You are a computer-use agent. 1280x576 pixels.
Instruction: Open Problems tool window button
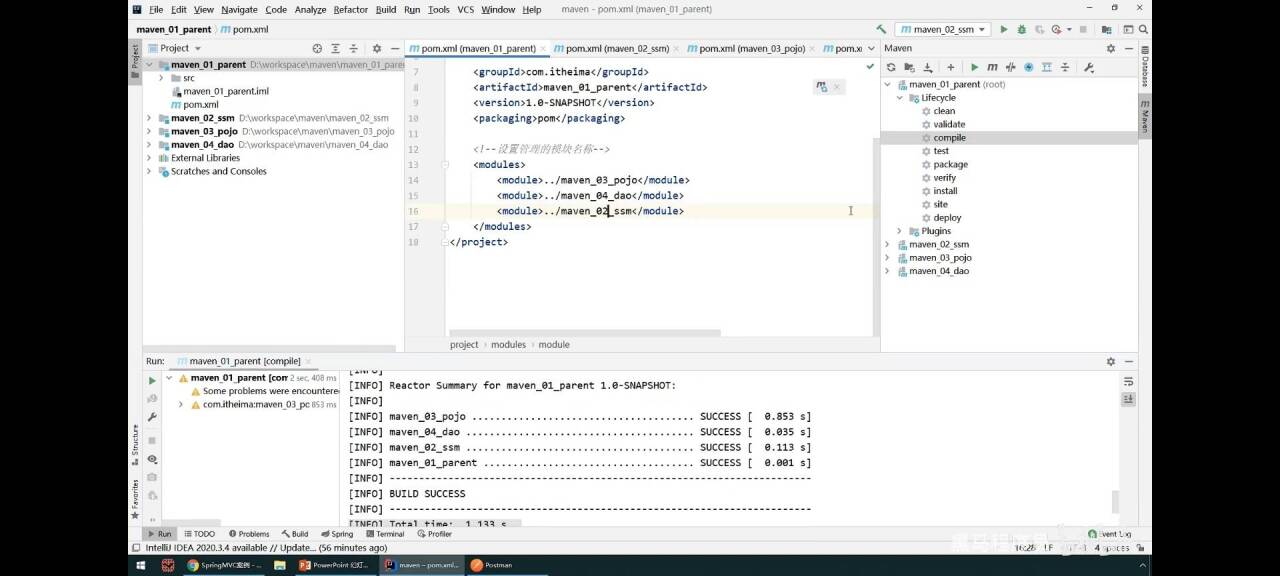pos(249,534)
